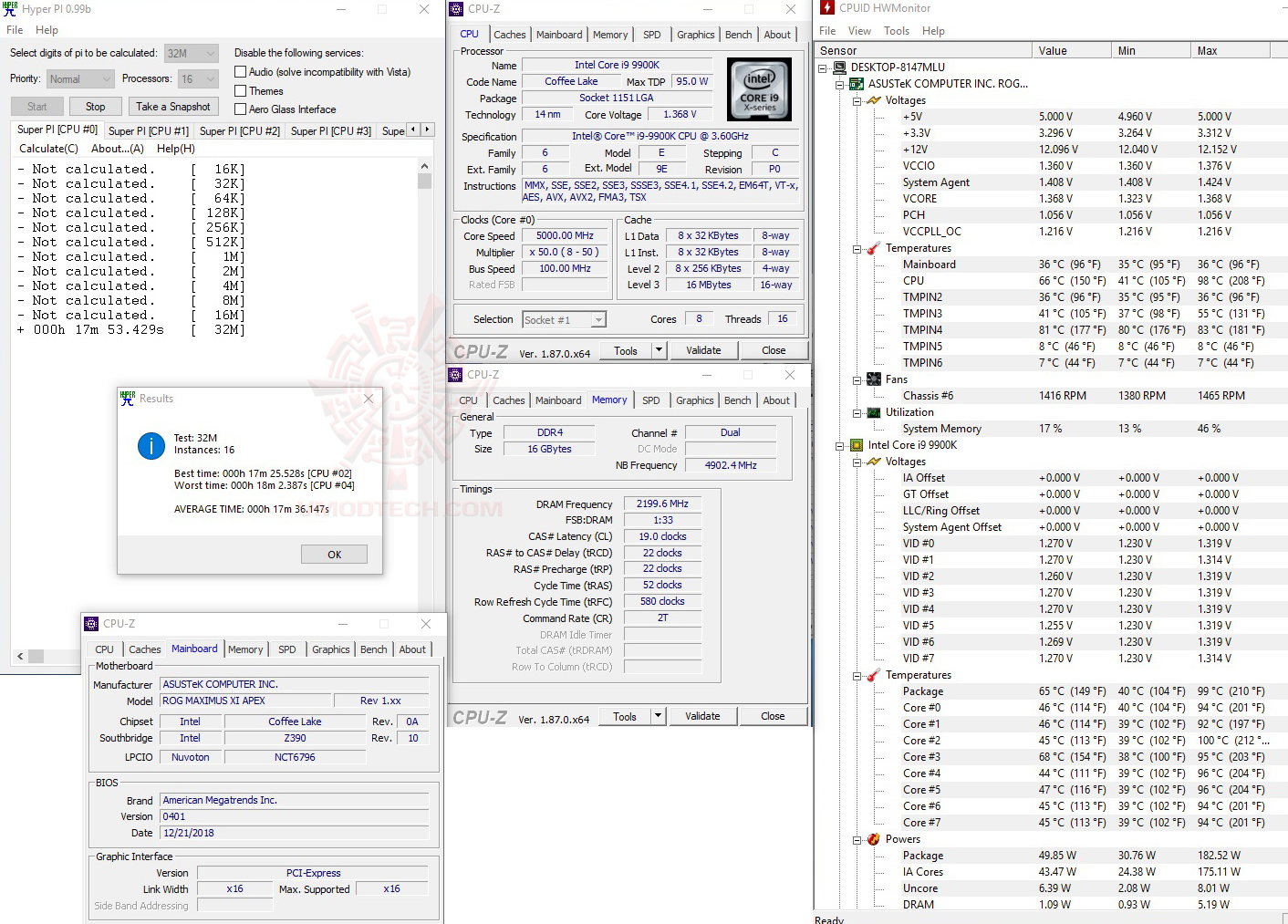Click the Results dialog title bar icon
Viewport: 1288px width, 924px height.
click(x=128, y=399)
